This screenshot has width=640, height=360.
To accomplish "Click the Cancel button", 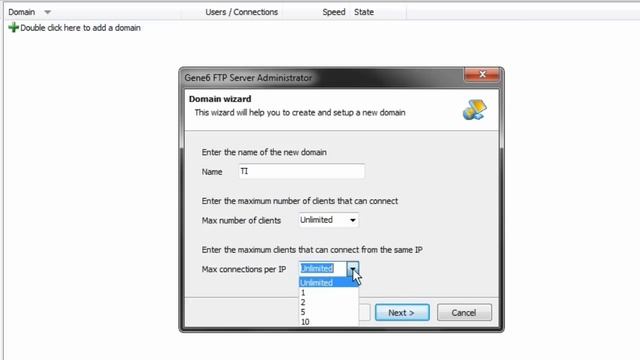I will click(464, 313).
